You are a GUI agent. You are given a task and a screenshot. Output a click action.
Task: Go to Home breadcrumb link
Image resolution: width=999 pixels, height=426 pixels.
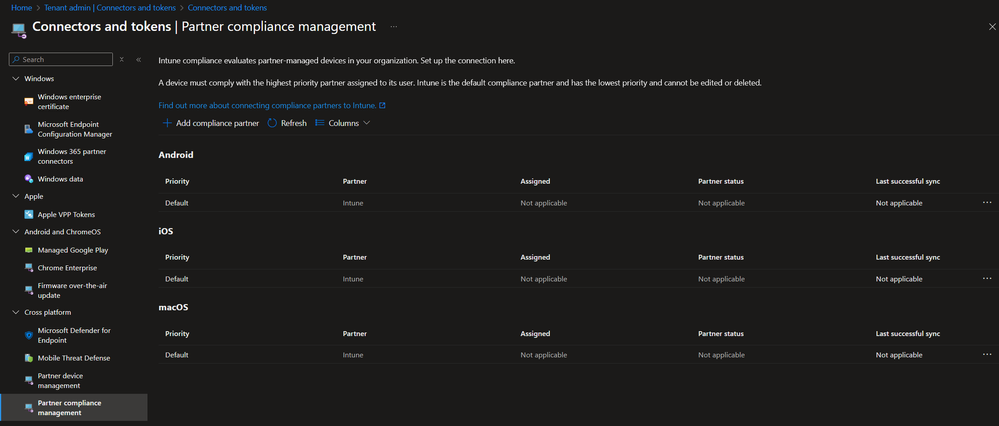pos(20,8)
